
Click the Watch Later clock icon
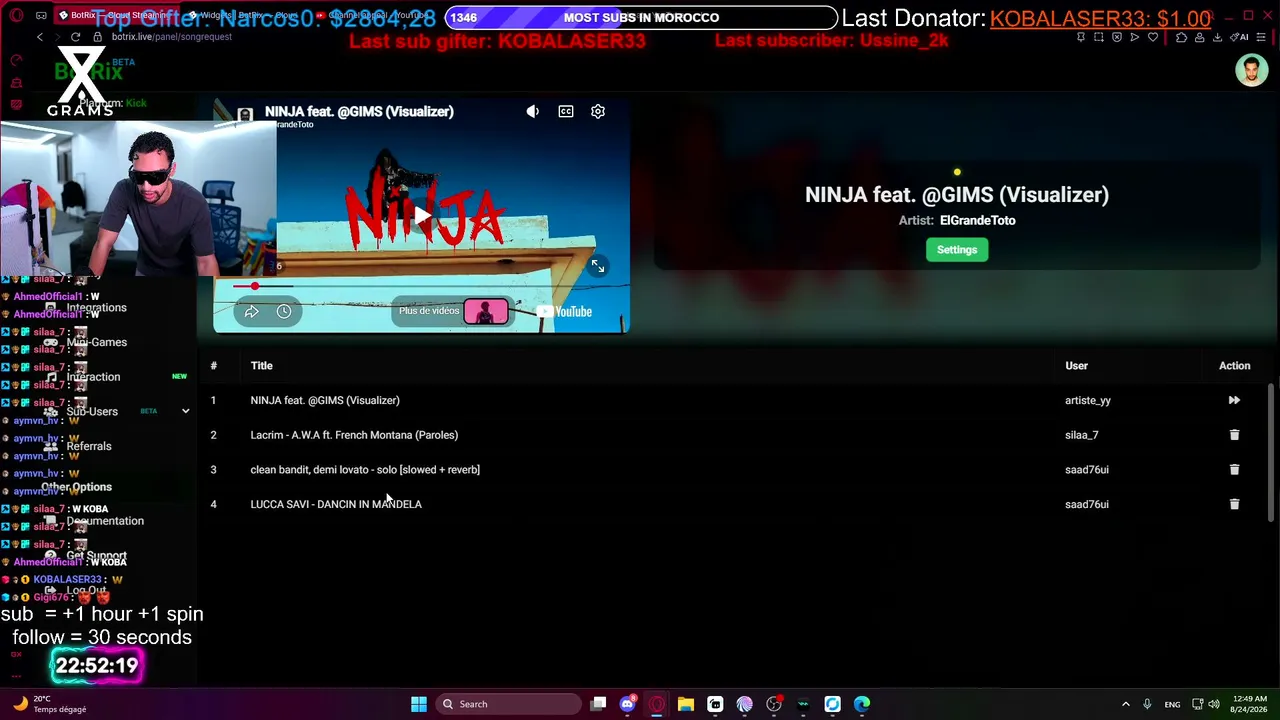pyautogui.click(x=284, y=312)
